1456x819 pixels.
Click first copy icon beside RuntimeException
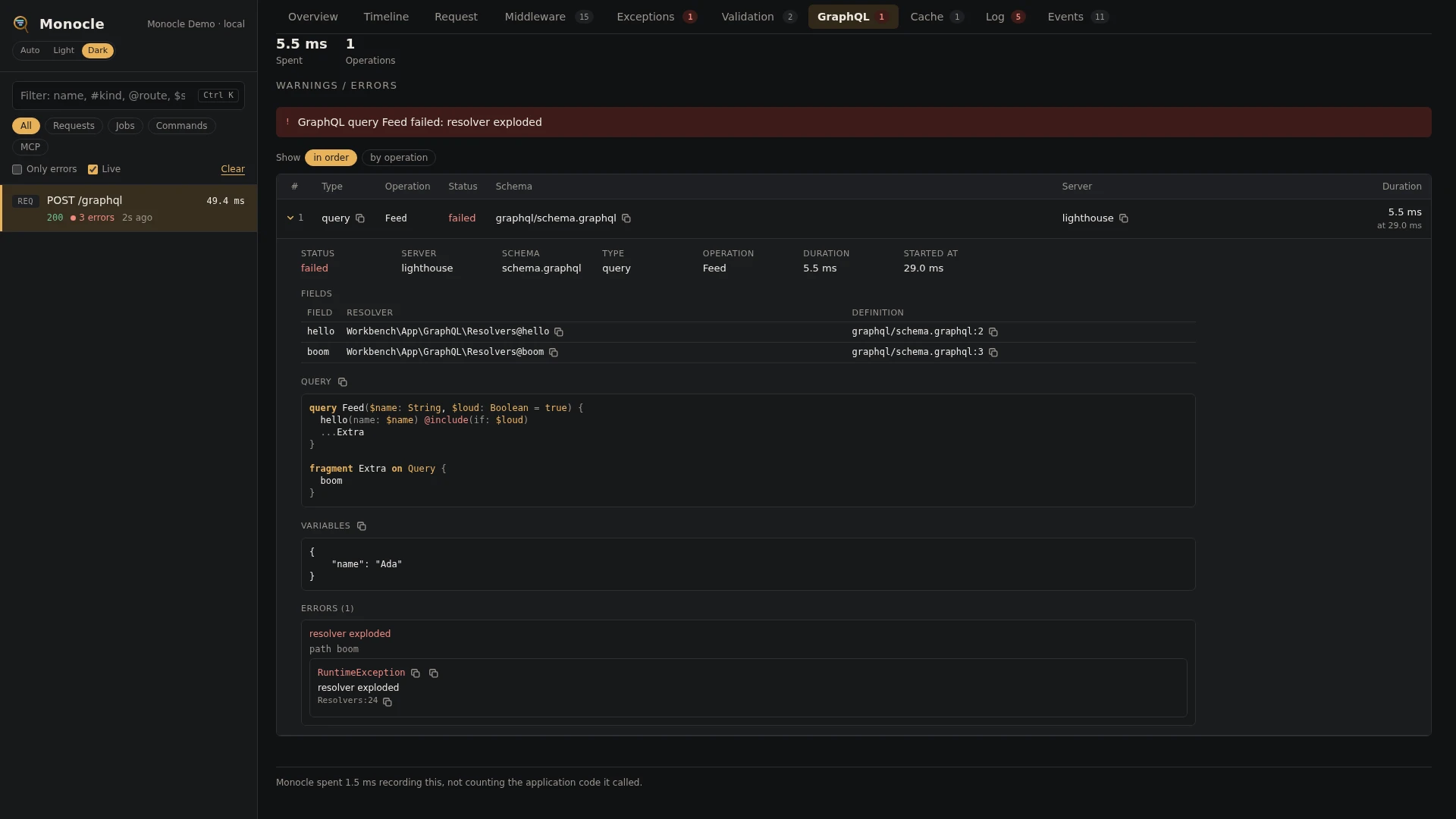pyautogui.click(x=416, y=673)
